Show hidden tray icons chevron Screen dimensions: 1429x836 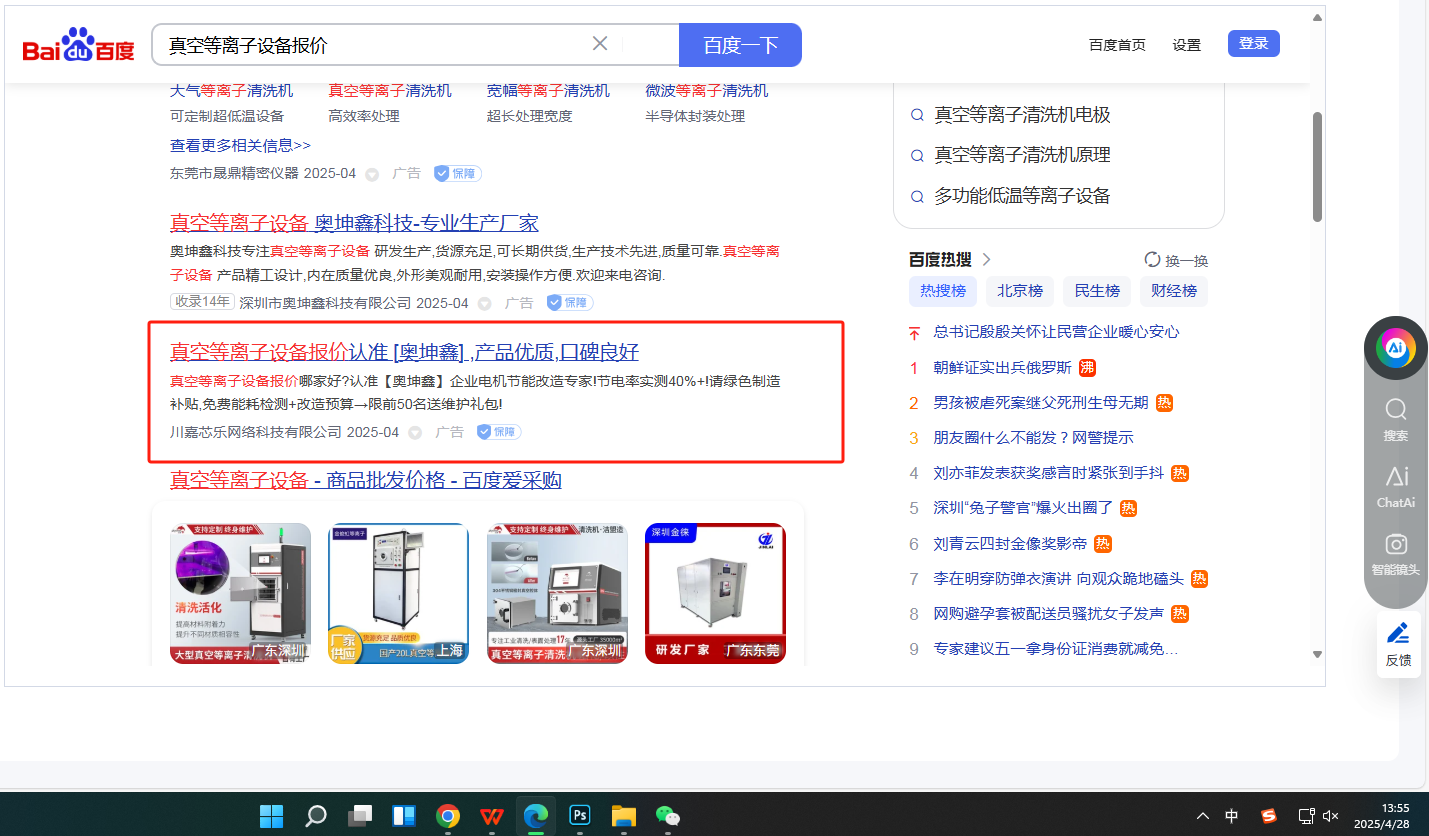[x=1203, y=816]
